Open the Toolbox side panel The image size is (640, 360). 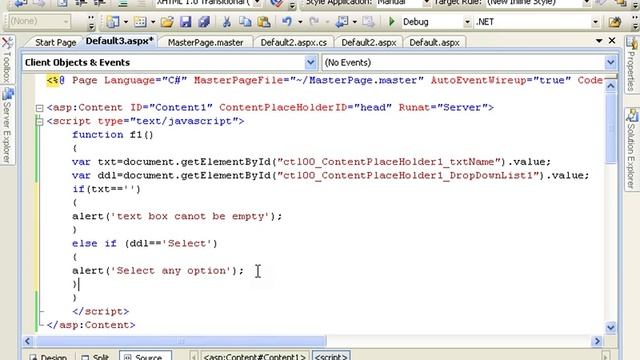(x=7, y=60)
